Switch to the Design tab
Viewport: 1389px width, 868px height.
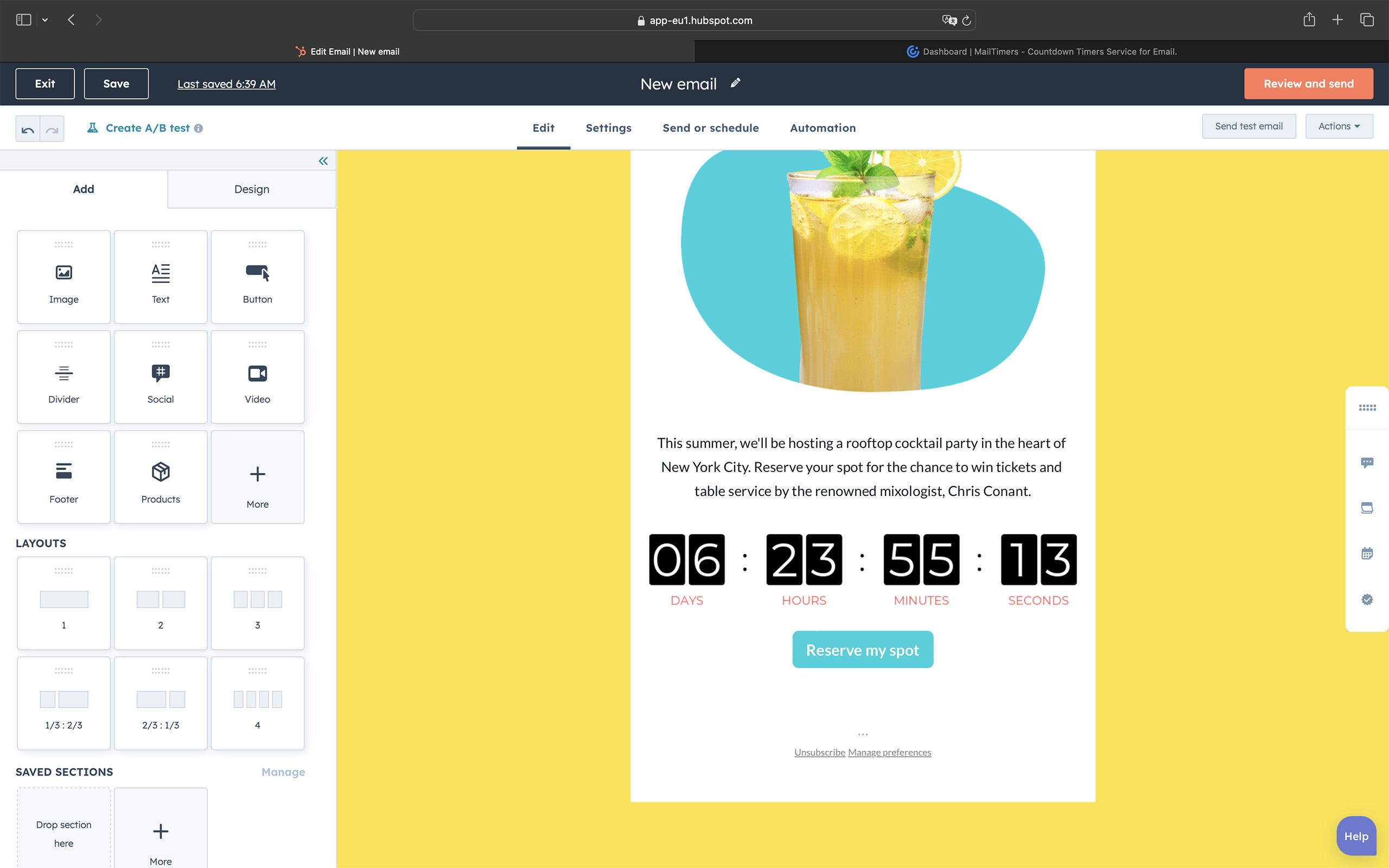pos(251,189)
